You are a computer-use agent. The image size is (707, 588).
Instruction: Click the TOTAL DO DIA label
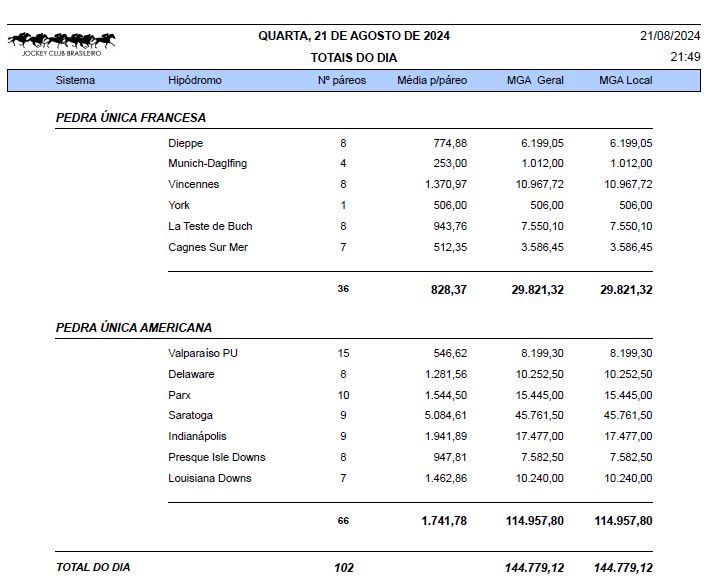point(93,567)
